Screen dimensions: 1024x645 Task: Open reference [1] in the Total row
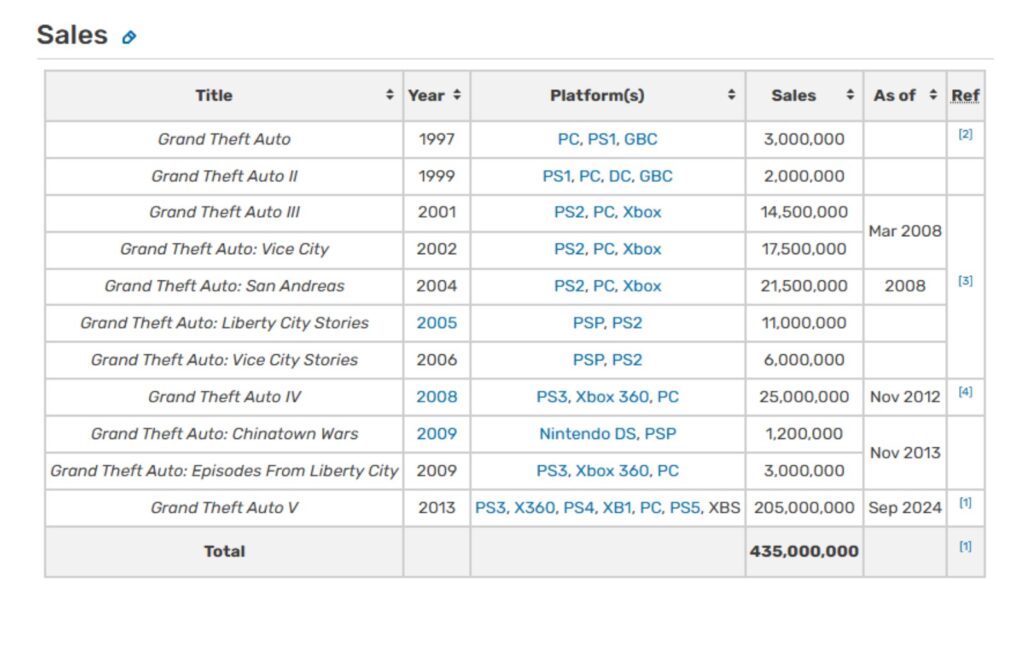coord(965,546)
